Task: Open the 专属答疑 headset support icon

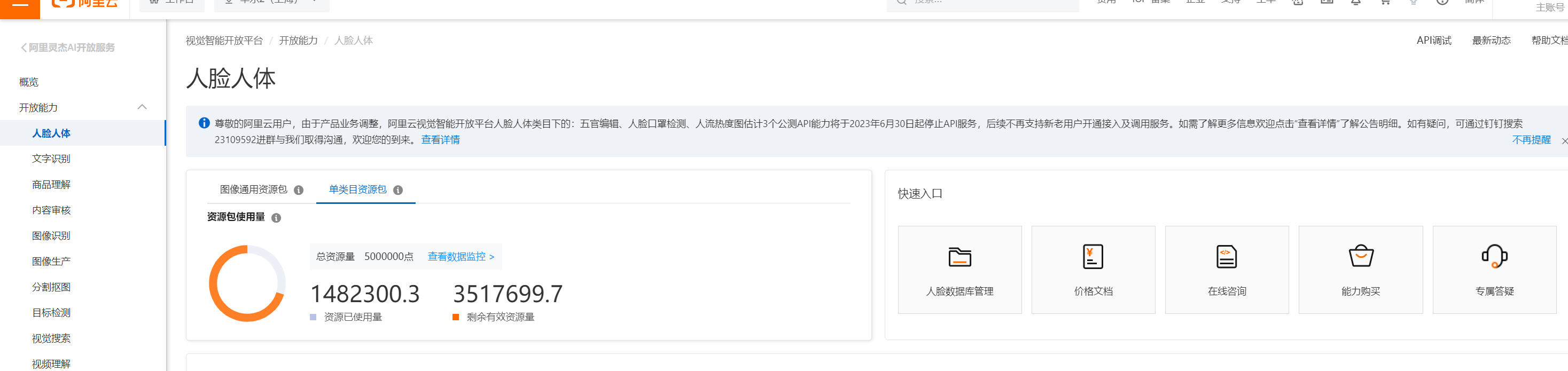Action: click(1494, 256)
